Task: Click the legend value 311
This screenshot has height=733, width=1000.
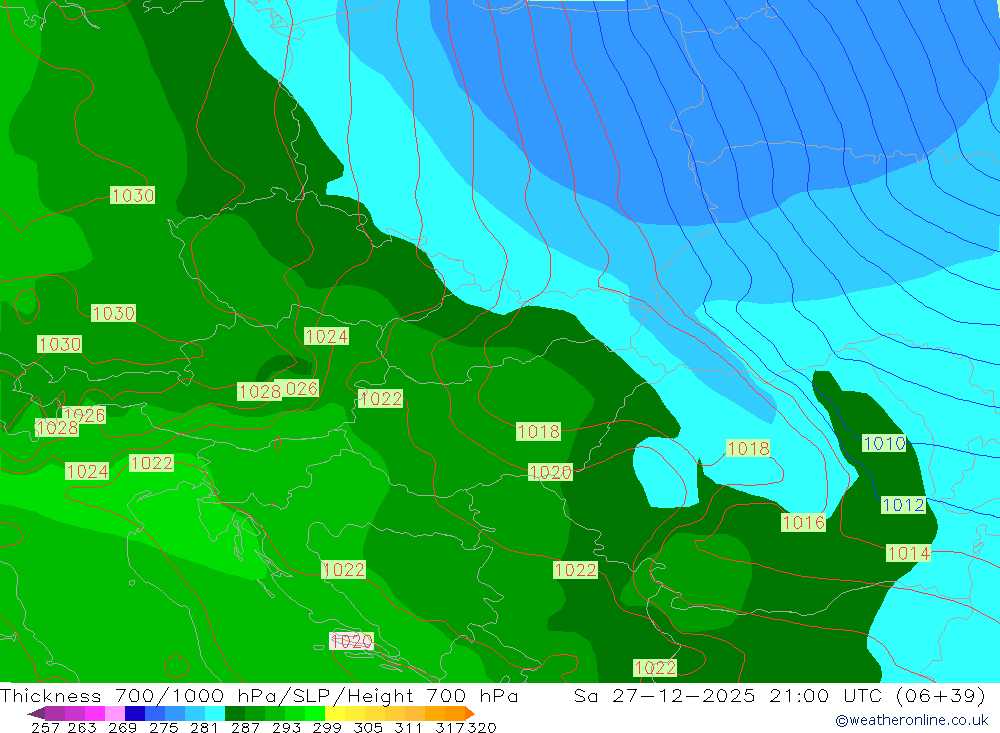Action: coord(408,727)
